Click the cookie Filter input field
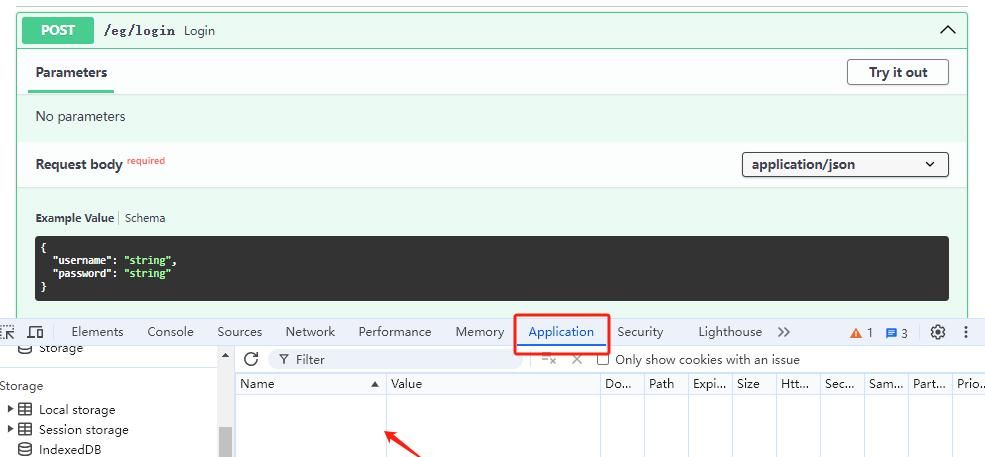The image size is (985, 457). [x=396, y=360]
